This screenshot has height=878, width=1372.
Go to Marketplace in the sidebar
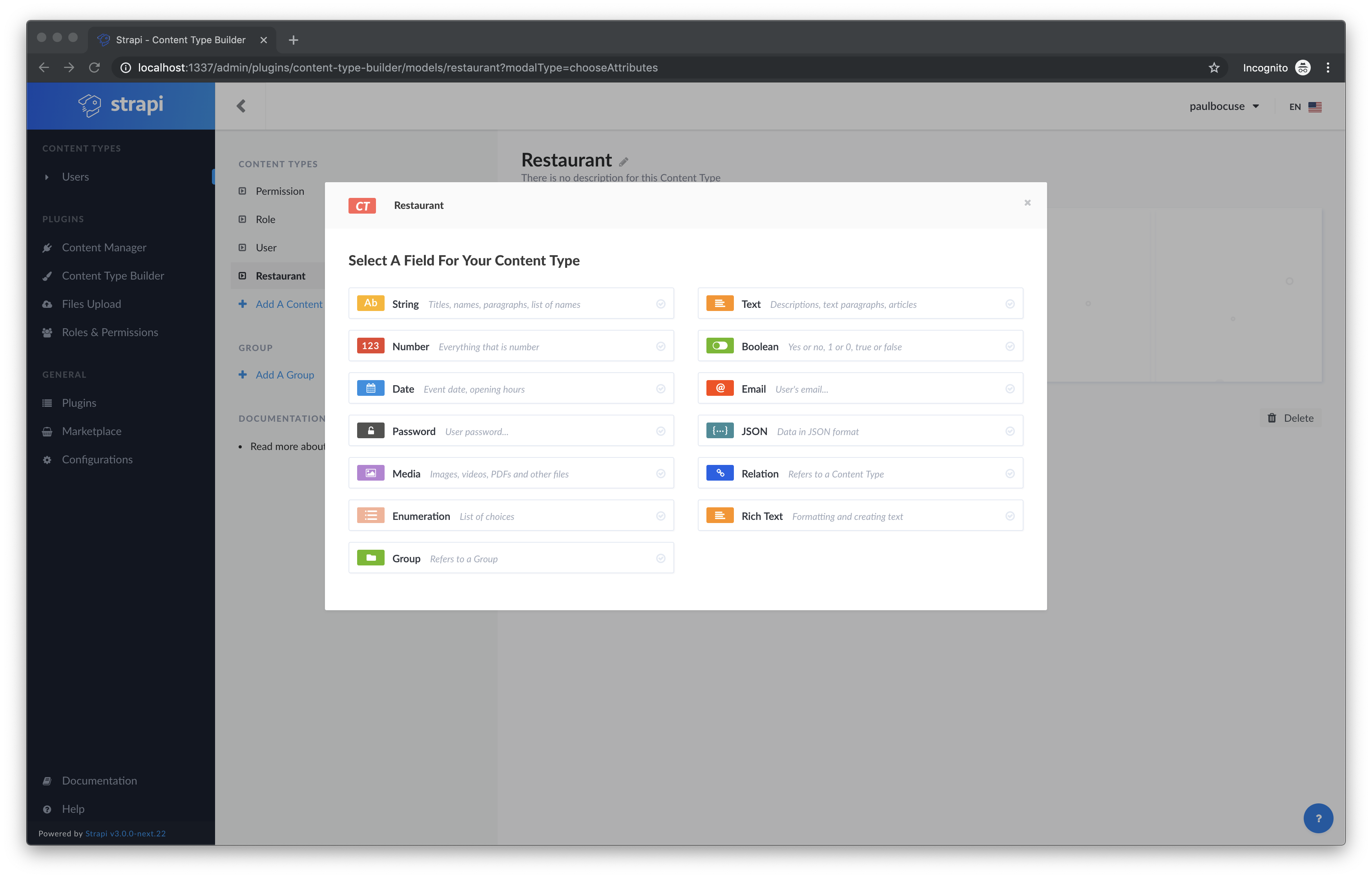pos(91,431)
